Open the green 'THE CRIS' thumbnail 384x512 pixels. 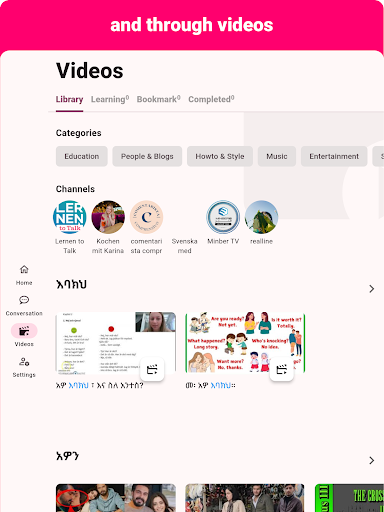point(349,498)
